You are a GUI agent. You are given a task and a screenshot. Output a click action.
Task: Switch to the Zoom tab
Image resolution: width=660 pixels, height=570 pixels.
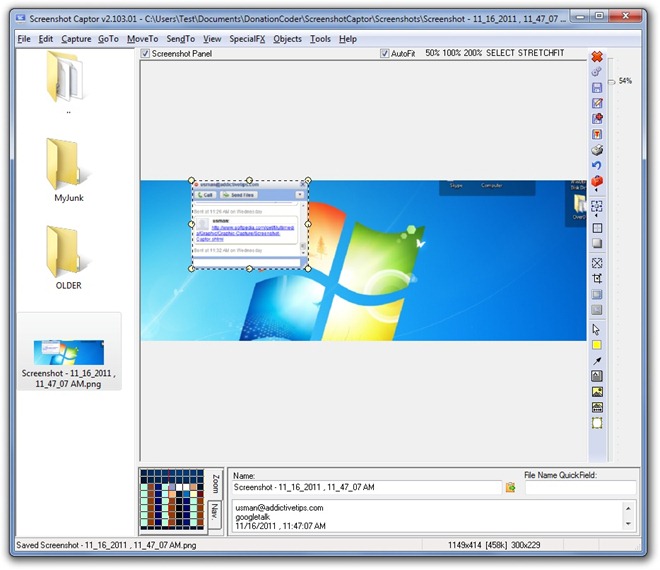click(x=216, y=484)
